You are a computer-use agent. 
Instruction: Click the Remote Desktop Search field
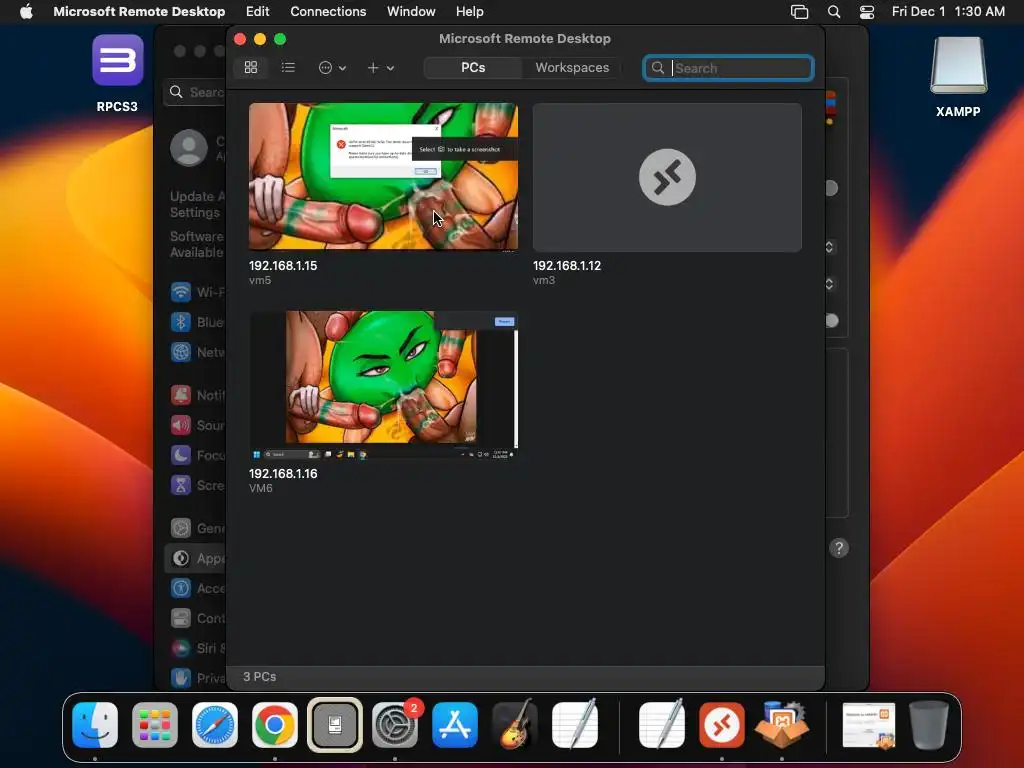click(728, 68)
